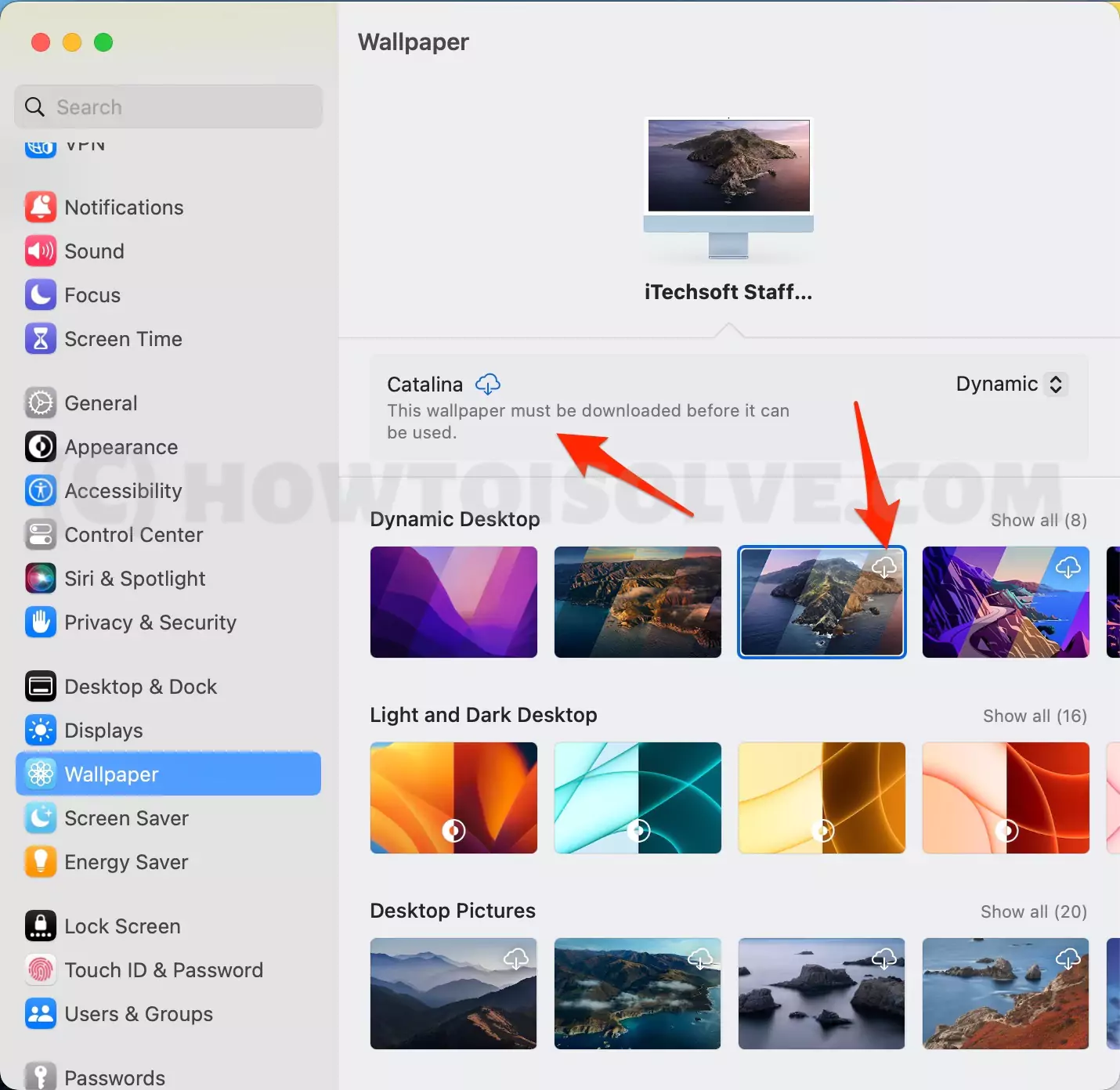This screenshot has width=1120, height=1090.
Task: Click the Desktop Pictures section heading
Action: 453,911
